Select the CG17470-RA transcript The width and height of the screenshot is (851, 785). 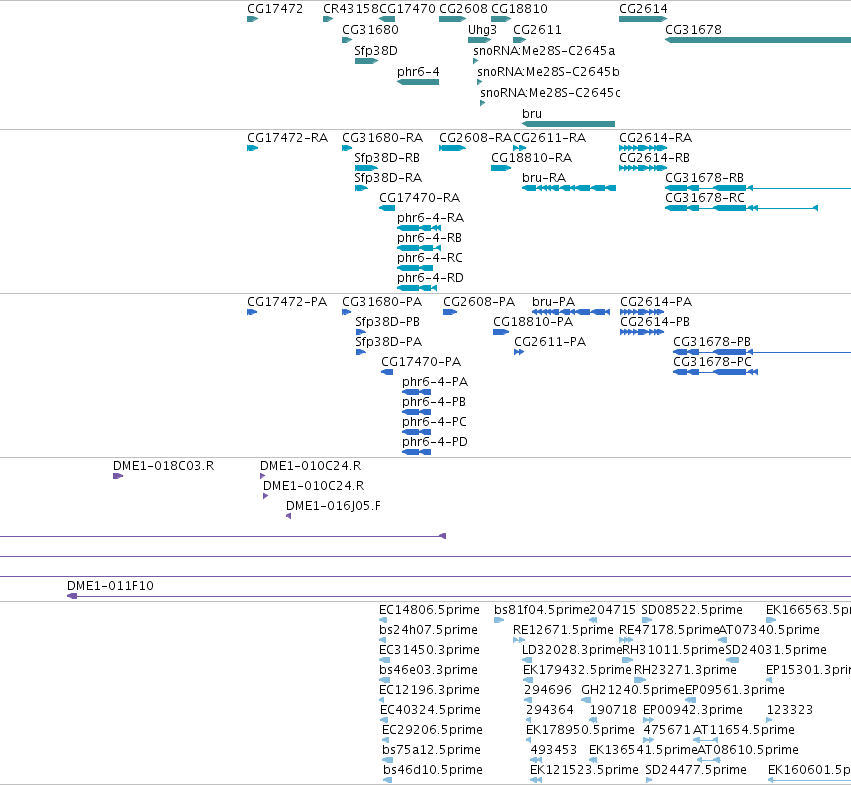click(x=387, y=208)
